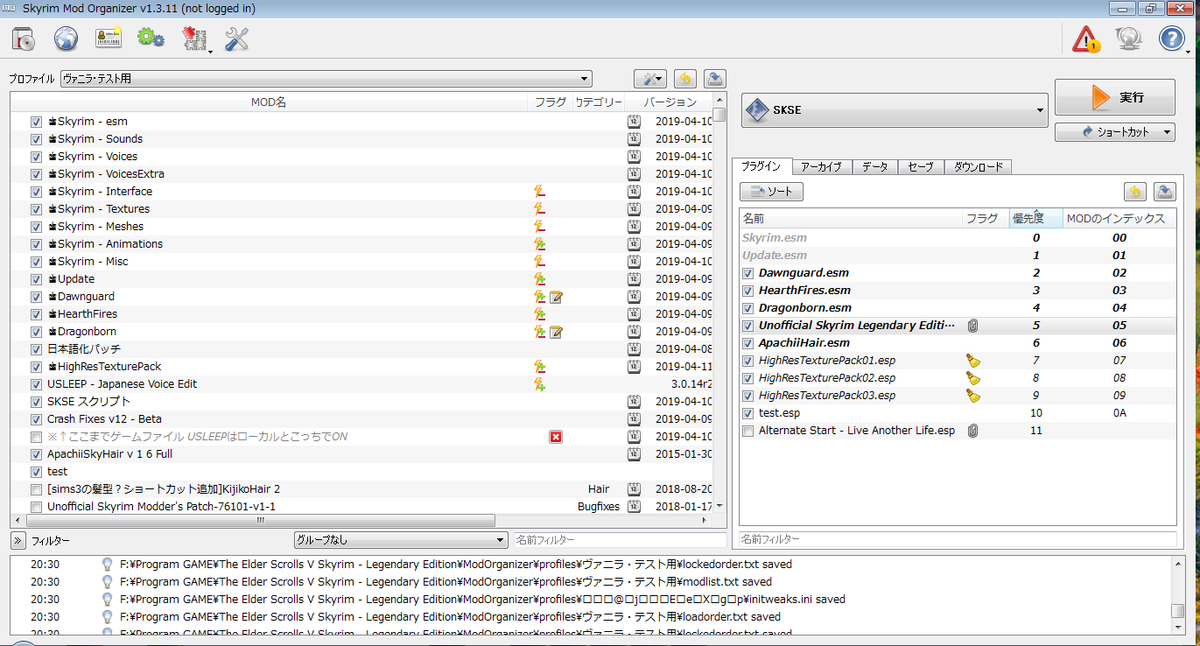This screenshot has height=646, width=1200.
Task: Click the warning triangle problems icon
Action: (1085, 39)
